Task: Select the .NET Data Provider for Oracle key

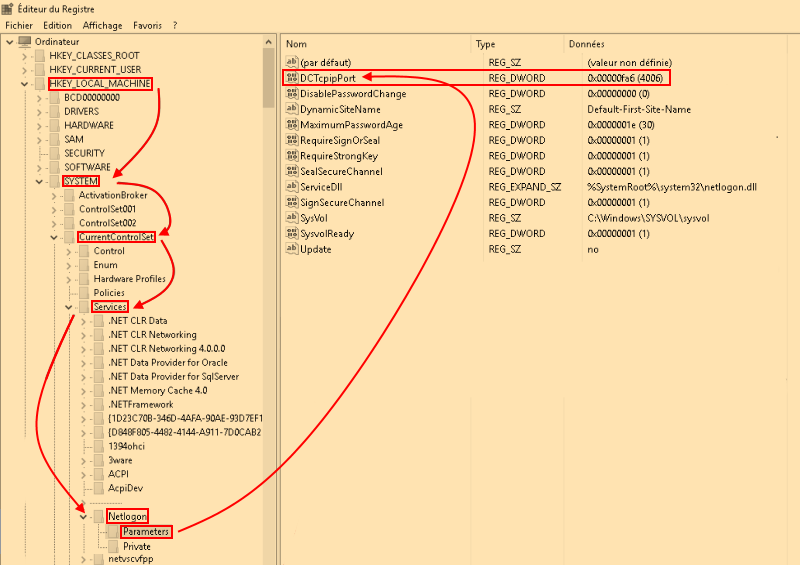Action: (x=168, y=362)
